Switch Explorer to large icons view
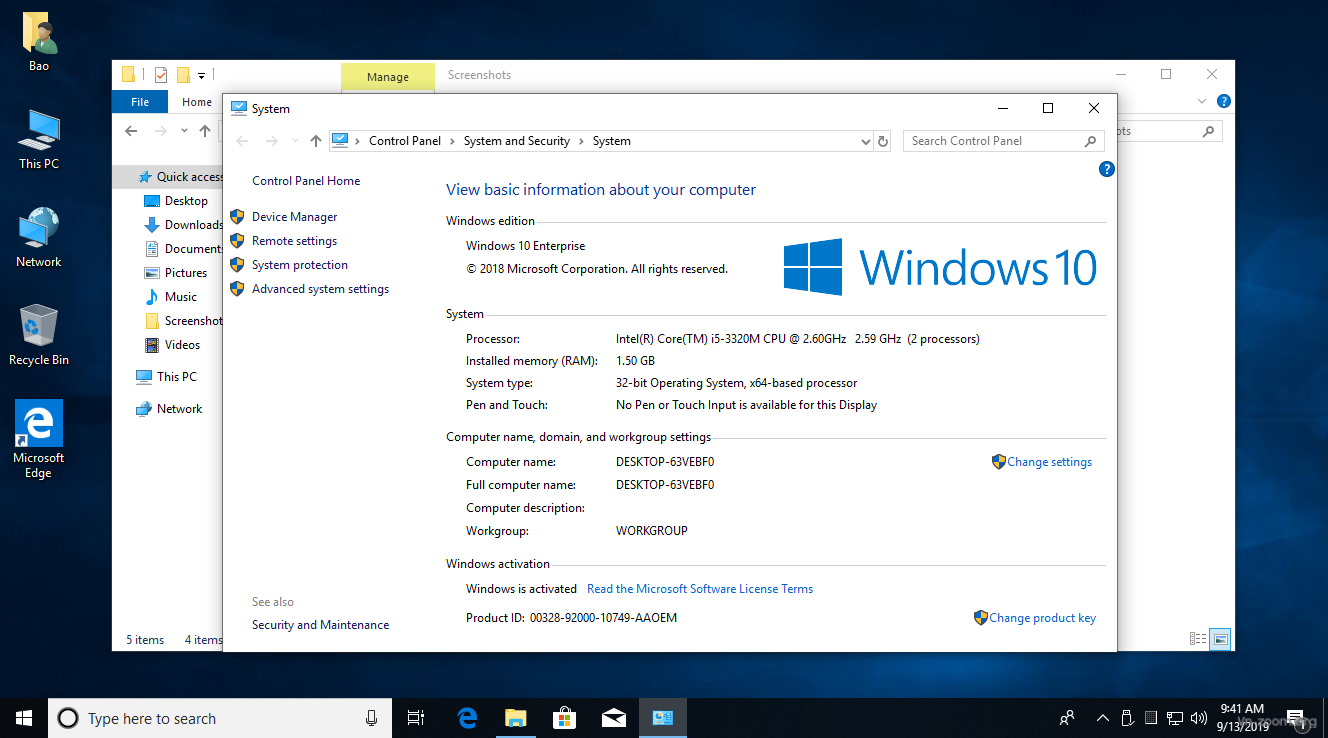The width and height of the screenshot is (1328, 738). point(1220,638)
